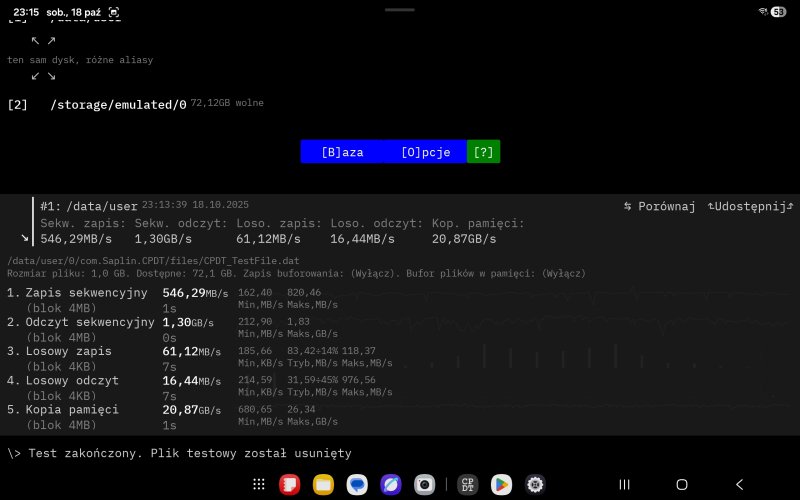Tap the CPDT app icon in taskbar

coord(467,484)
